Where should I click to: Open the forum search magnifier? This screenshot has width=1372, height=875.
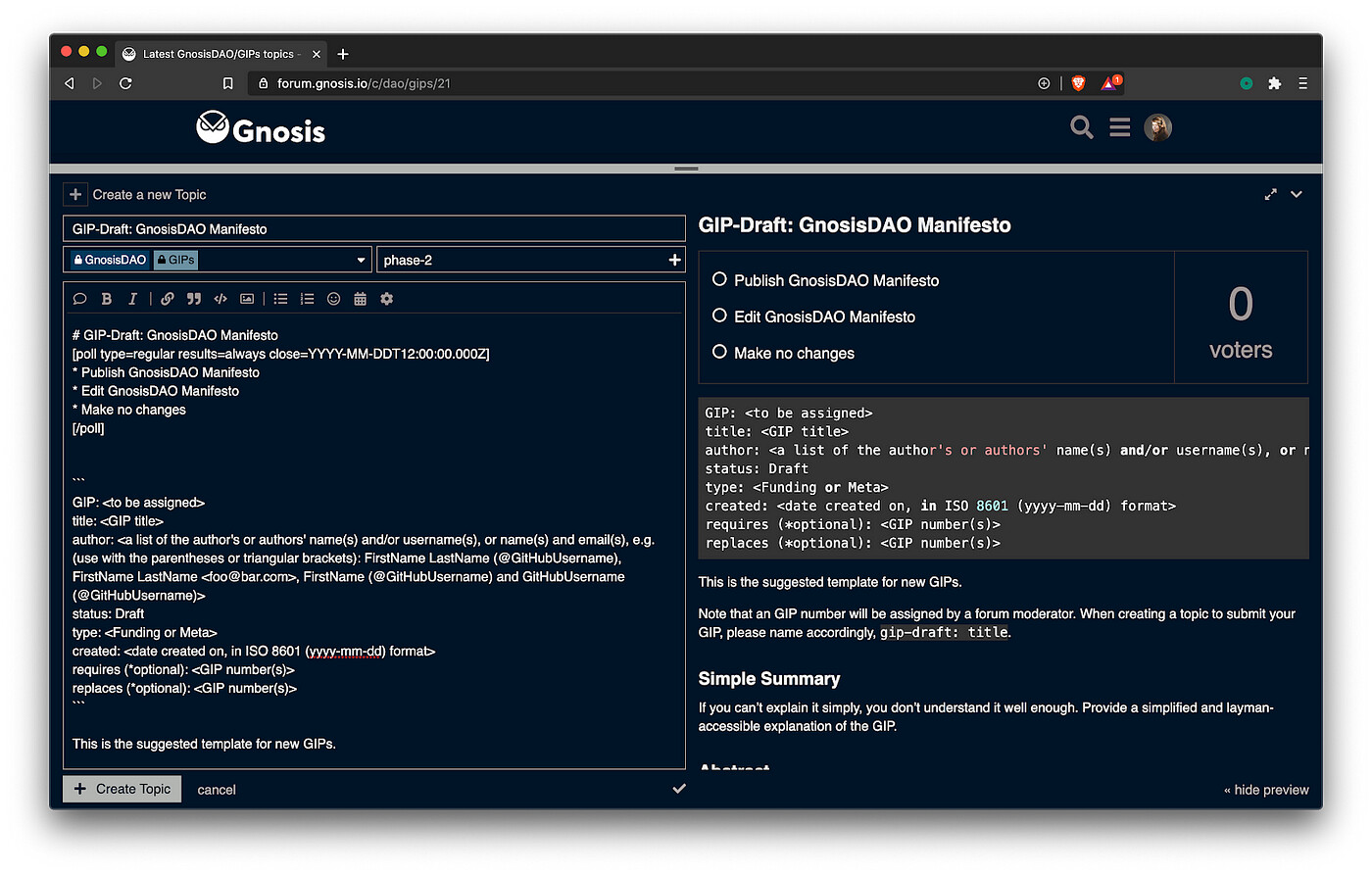[1082, 127]
